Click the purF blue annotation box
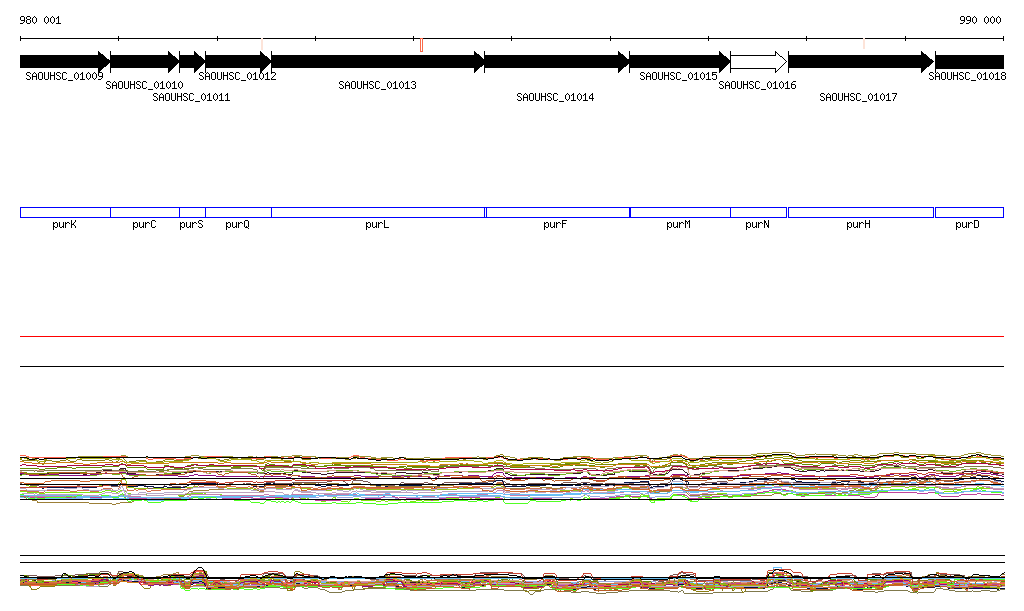The image size is (1024, 611). [x=557, y=212]
